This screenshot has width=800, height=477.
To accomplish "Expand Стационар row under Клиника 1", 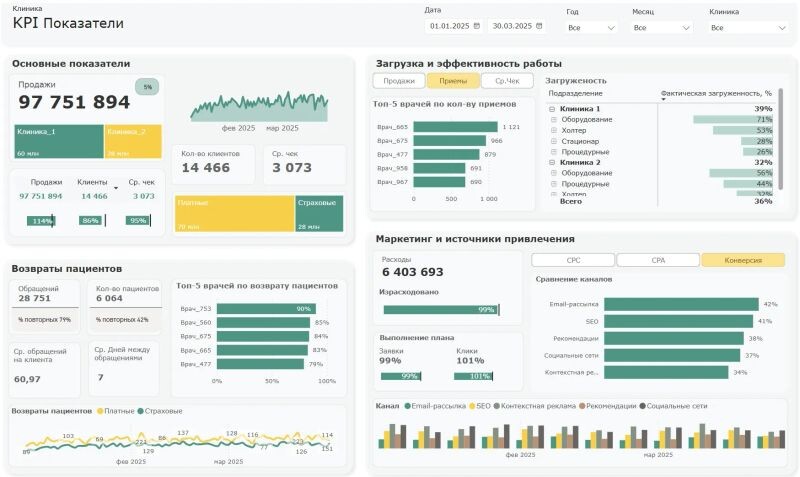I will pos(554,141).
